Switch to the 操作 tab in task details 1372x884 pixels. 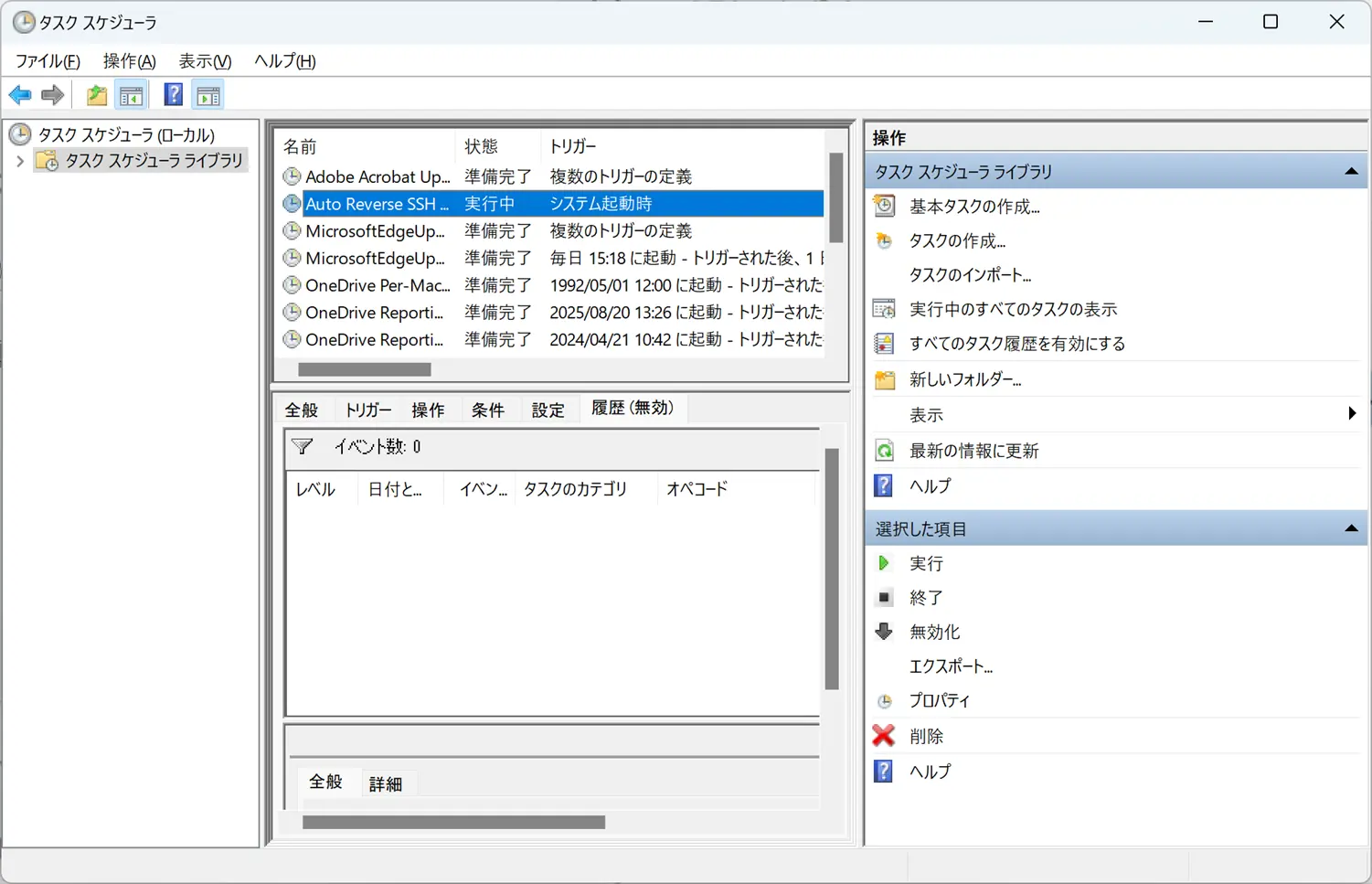(428, 410)
